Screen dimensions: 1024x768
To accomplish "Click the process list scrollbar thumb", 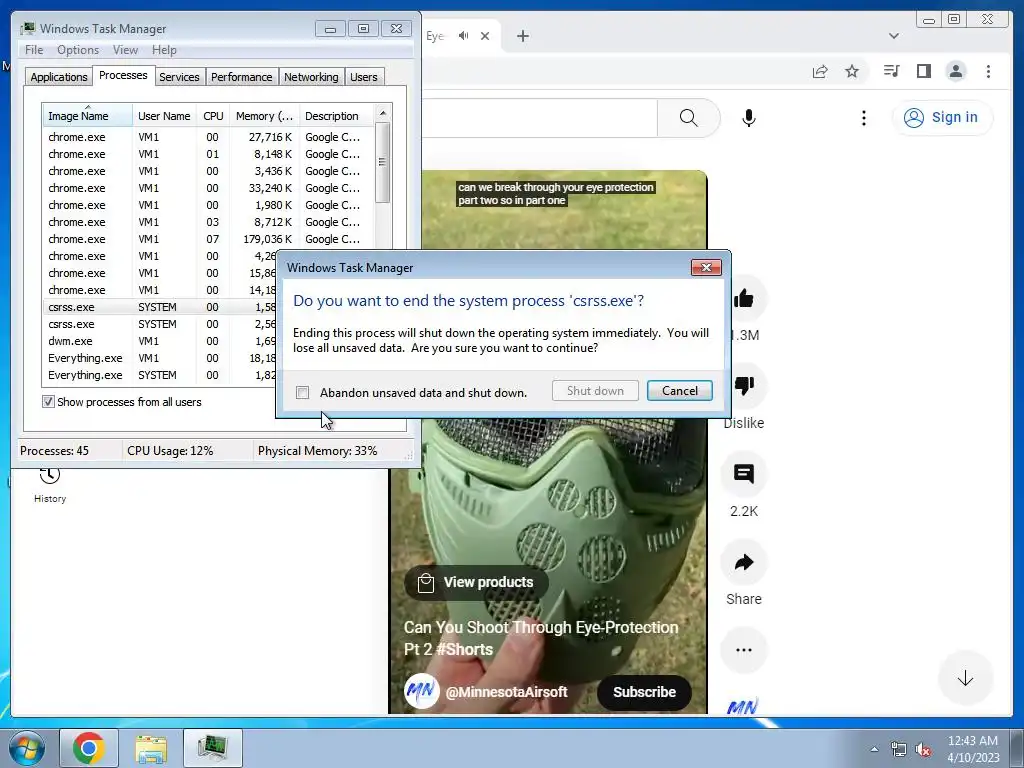I will [383, 163].
